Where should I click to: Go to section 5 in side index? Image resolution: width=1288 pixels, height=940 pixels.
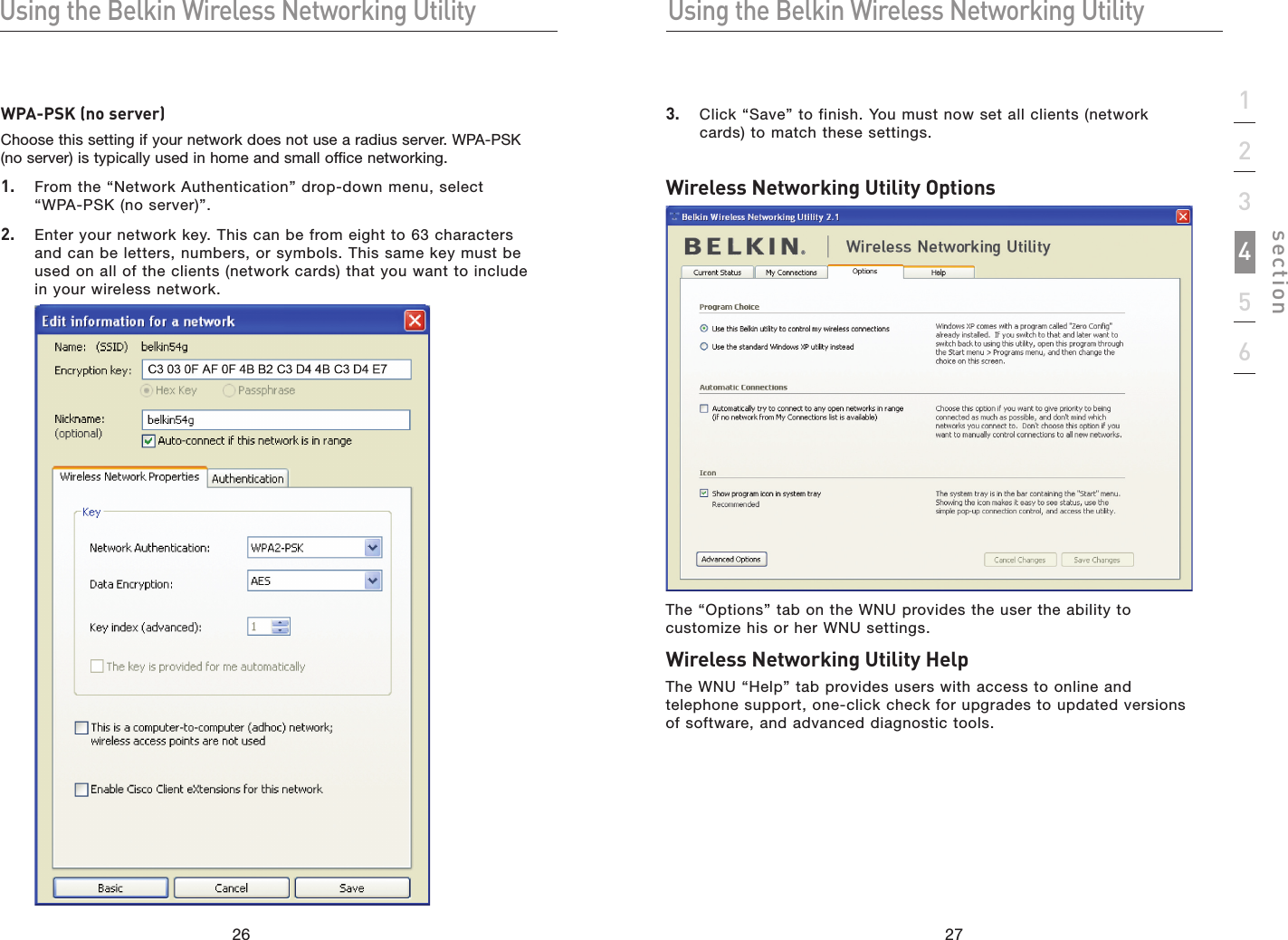click(1245, 302)
